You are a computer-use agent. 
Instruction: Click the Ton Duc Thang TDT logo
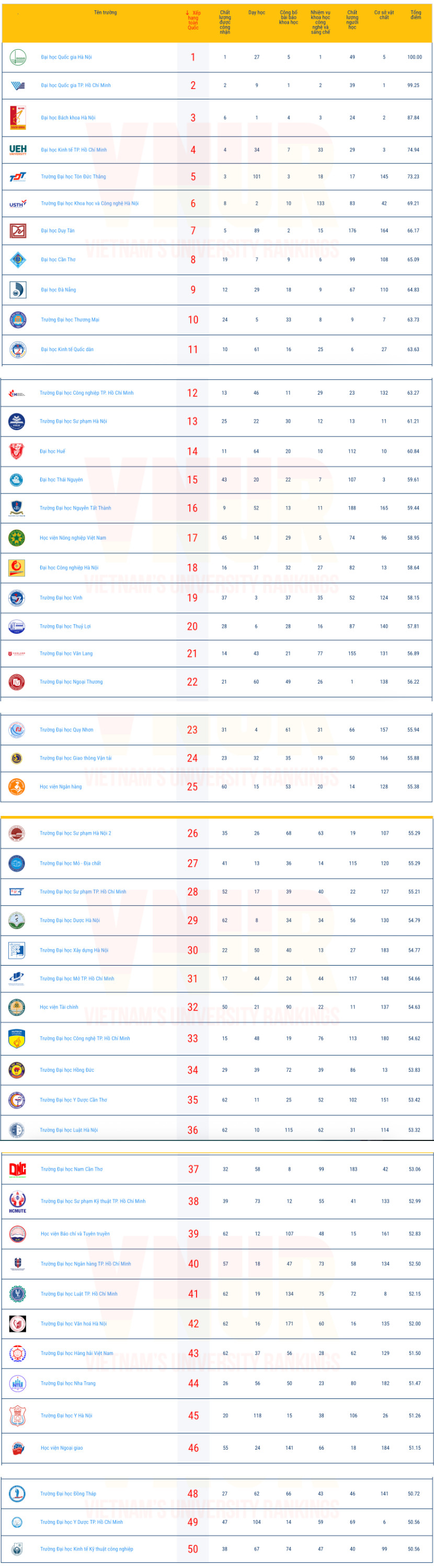coord(18,177)
